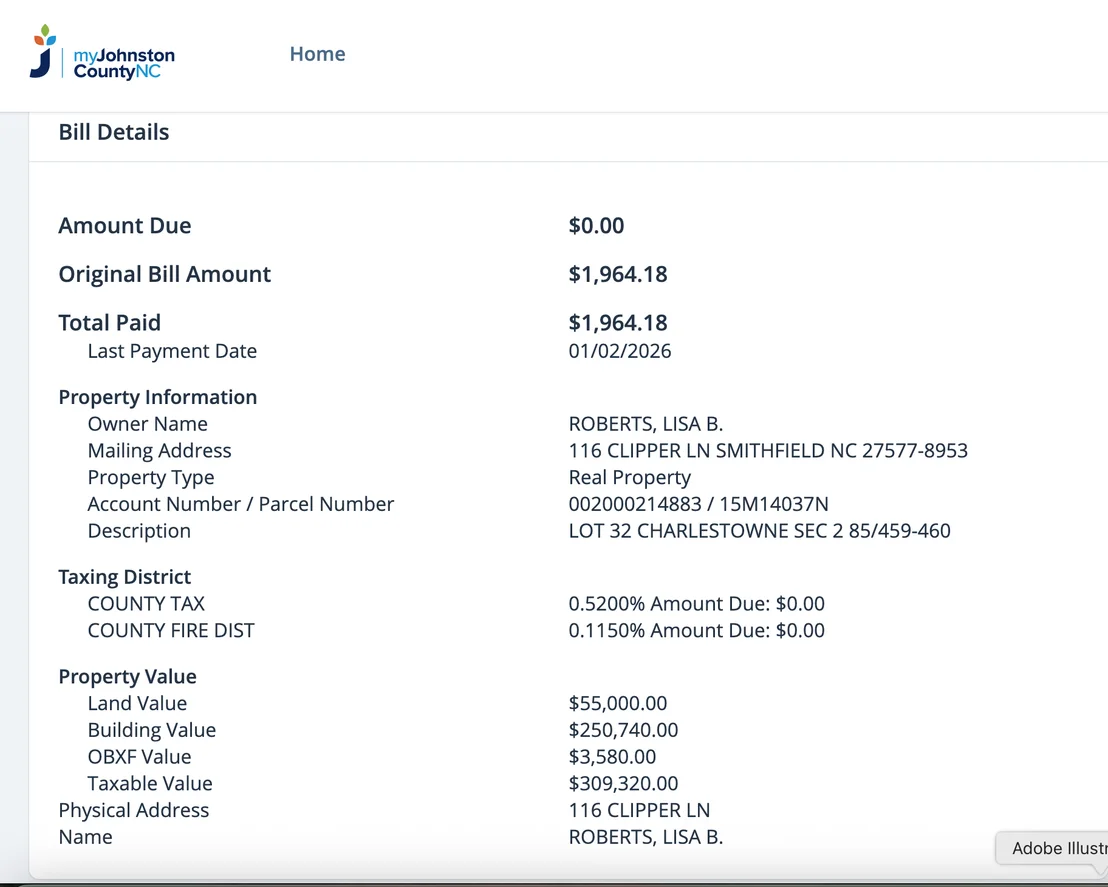Select the LOT 32 CHARLESTOWNE description text
1108x887 pixels.
[760, 531]
